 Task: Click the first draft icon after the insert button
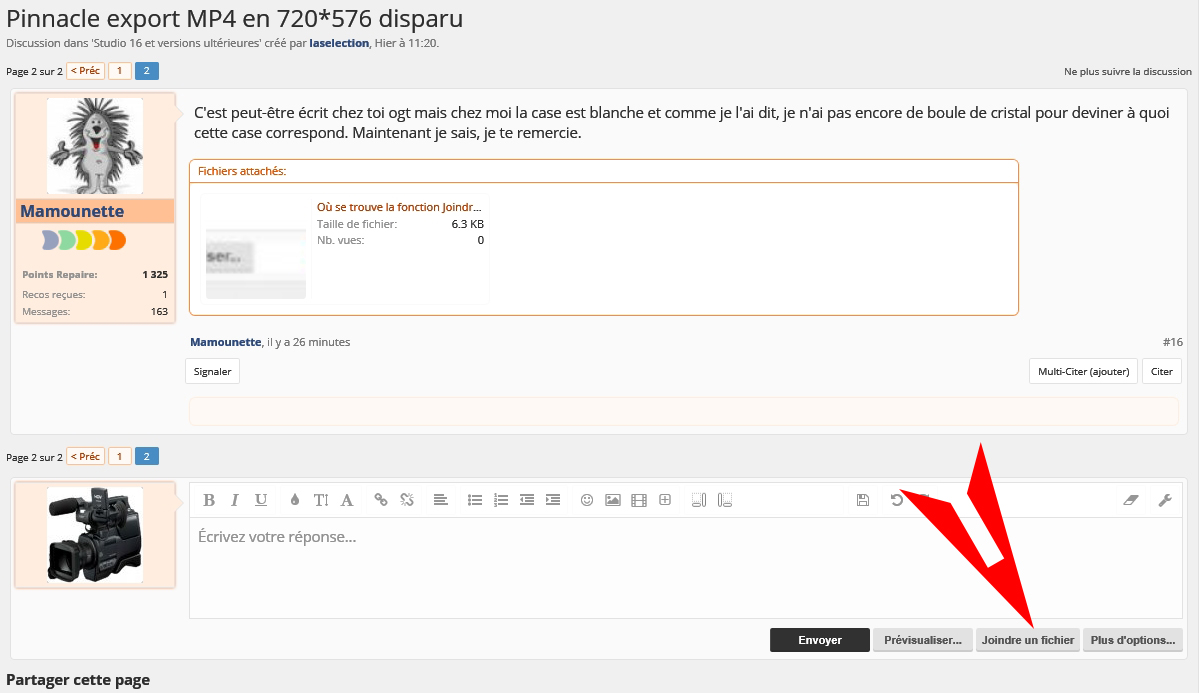699,500
